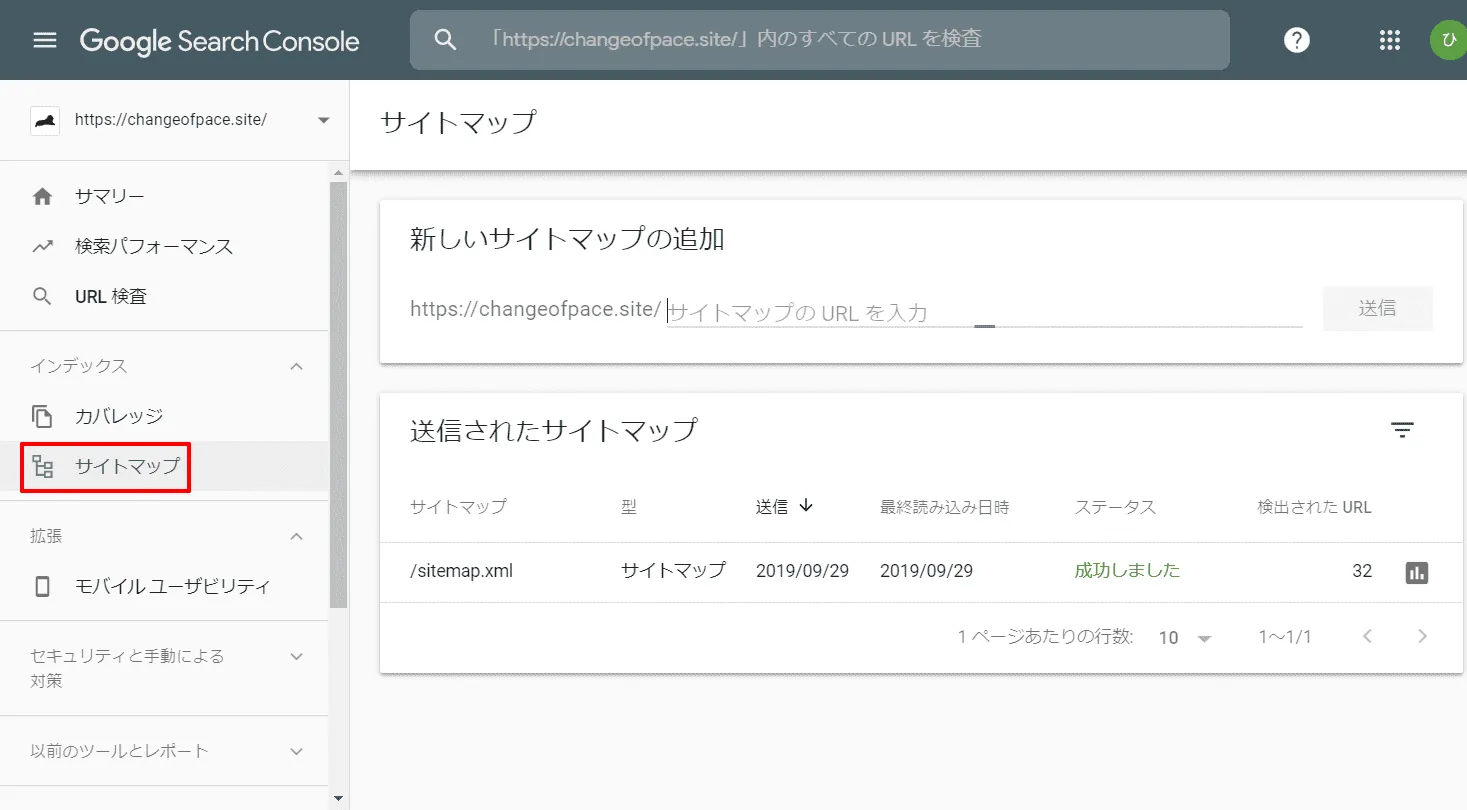The height and width of the screenshot is (810, 1467).
Task: Expand 以前のツールとレポート
Action: (296, 751)
